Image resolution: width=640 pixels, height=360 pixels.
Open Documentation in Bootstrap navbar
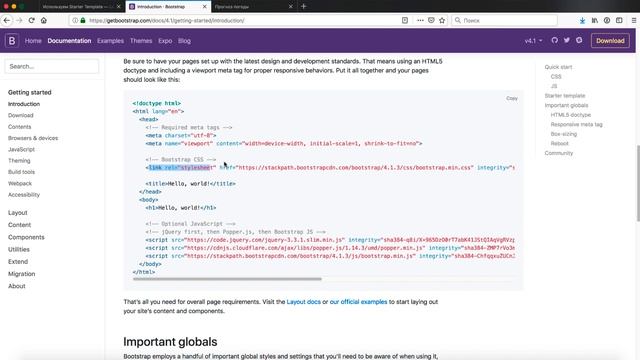69,41
